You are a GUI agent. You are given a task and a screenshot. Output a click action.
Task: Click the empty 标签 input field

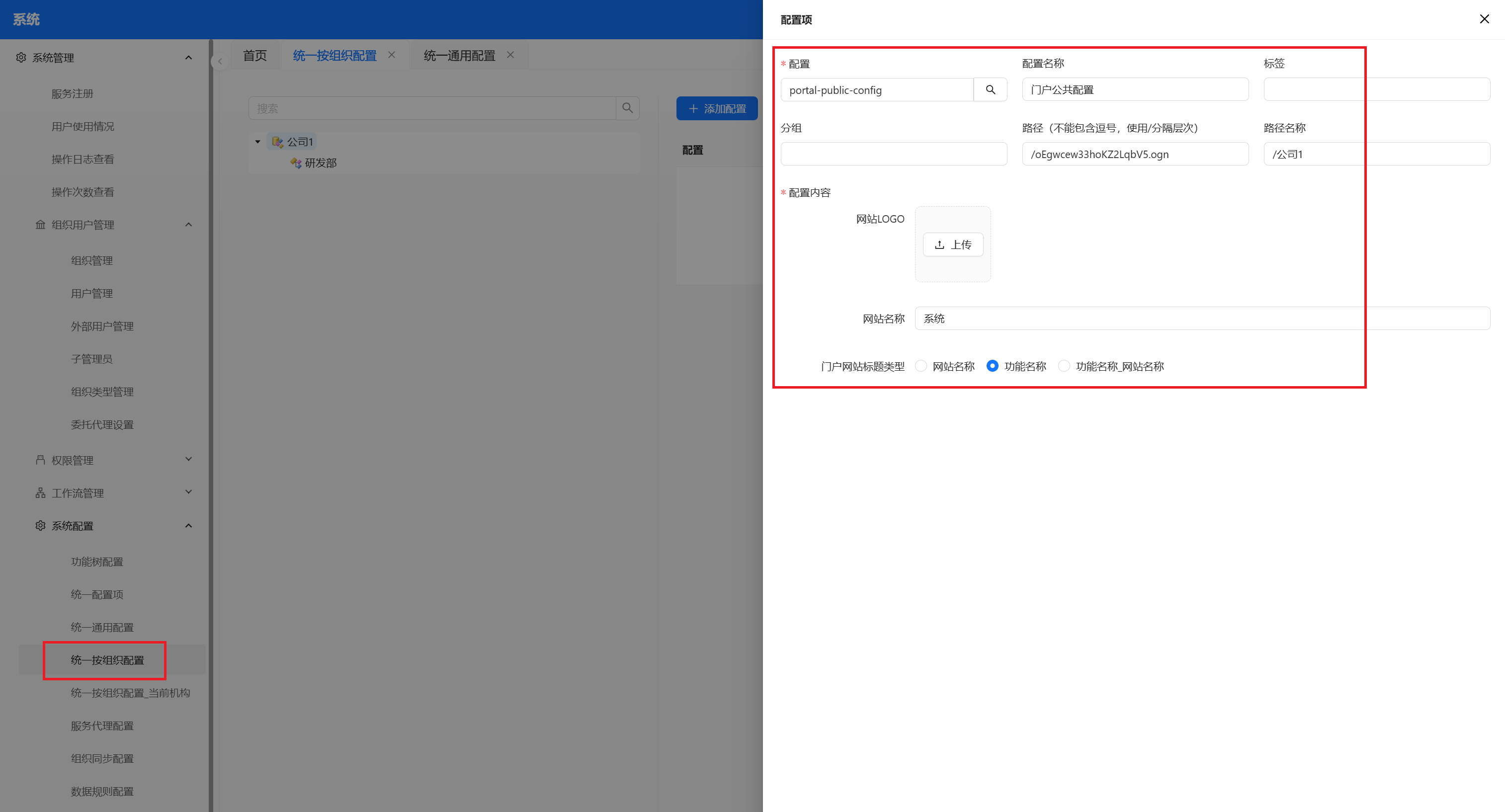coord(1376,90)
